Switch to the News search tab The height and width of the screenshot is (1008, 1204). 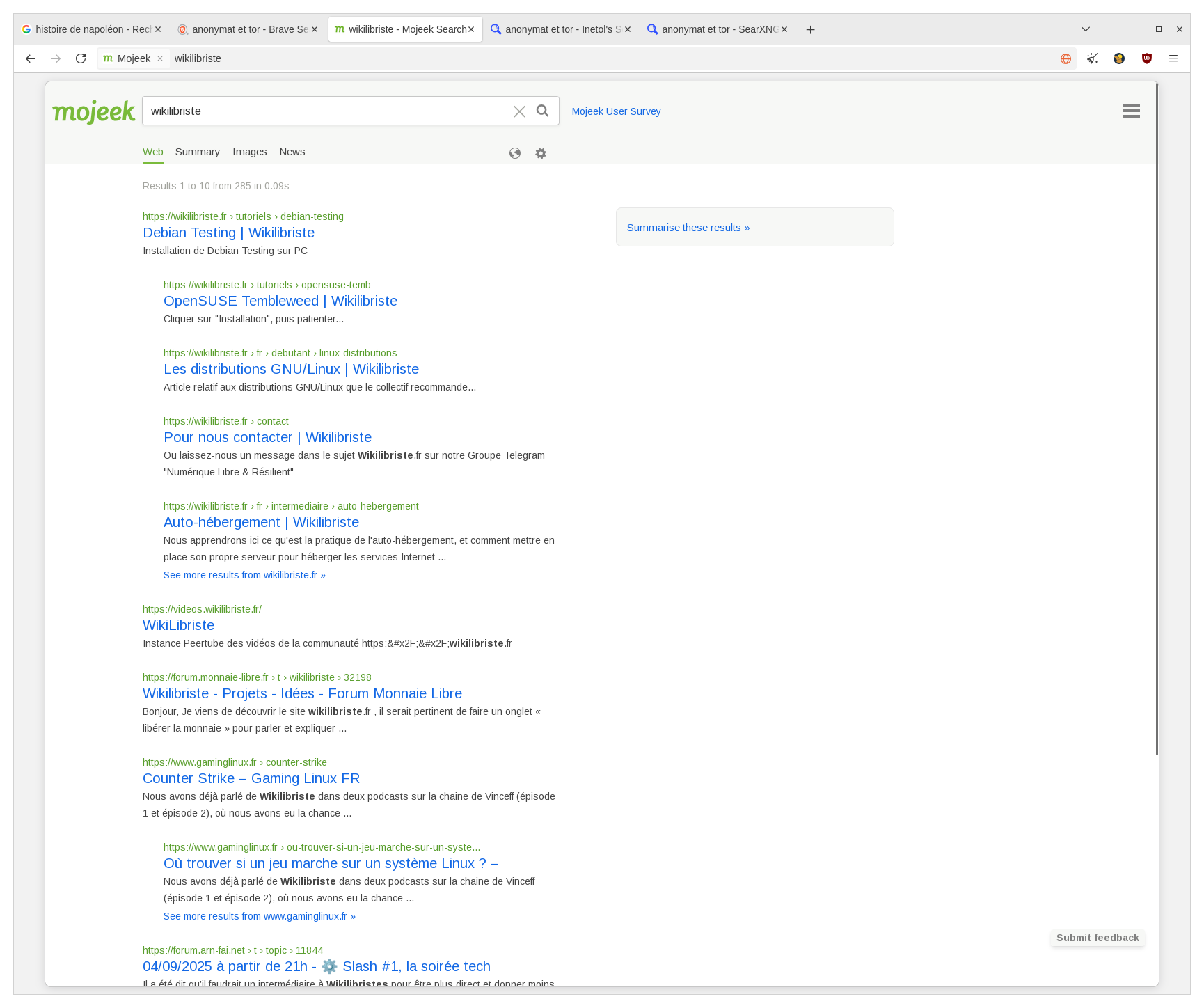(x=292, y=152)
